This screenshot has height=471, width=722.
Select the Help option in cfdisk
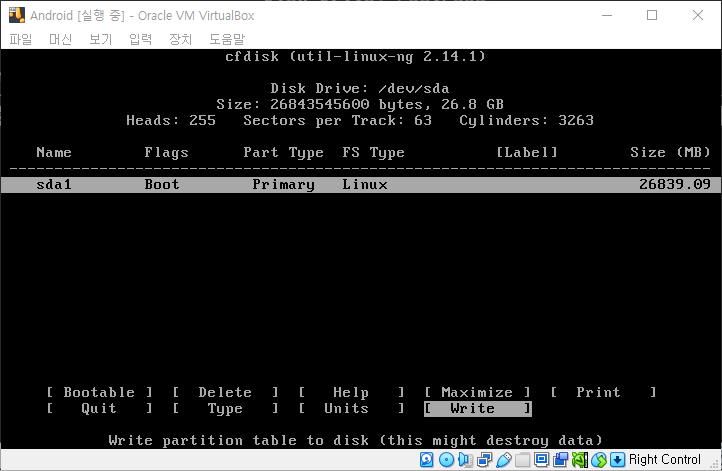pos(351,392)
